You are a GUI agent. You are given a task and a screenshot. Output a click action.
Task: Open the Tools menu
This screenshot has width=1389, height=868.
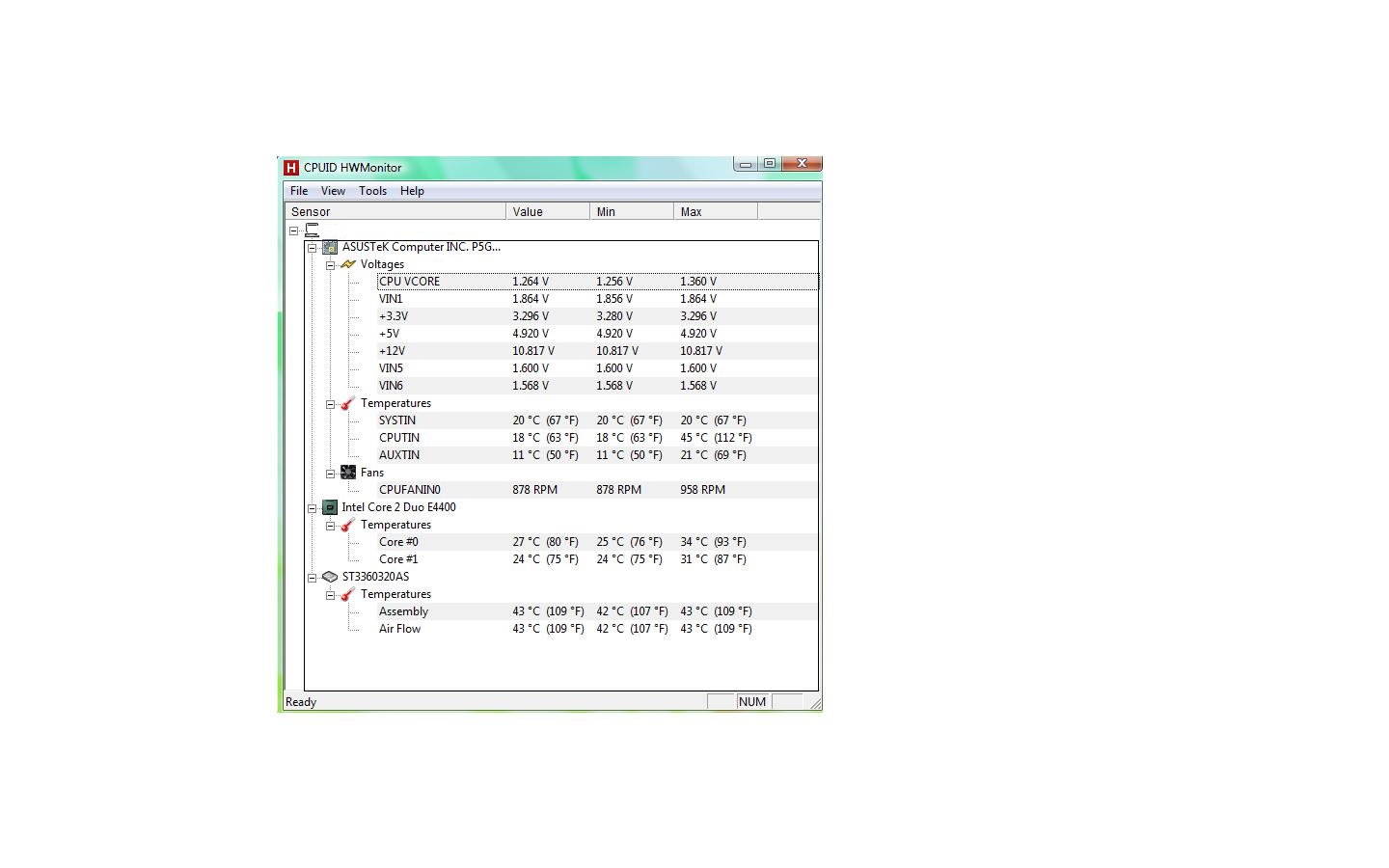[x=372, y=191]
